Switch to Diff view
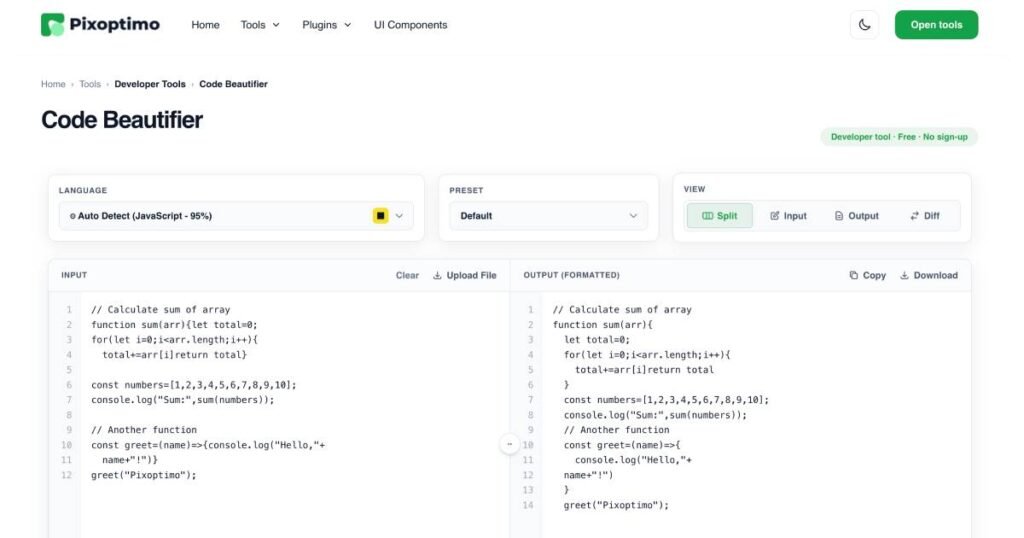Viewport: 1024px width, 538px height. tap(925, 215)
